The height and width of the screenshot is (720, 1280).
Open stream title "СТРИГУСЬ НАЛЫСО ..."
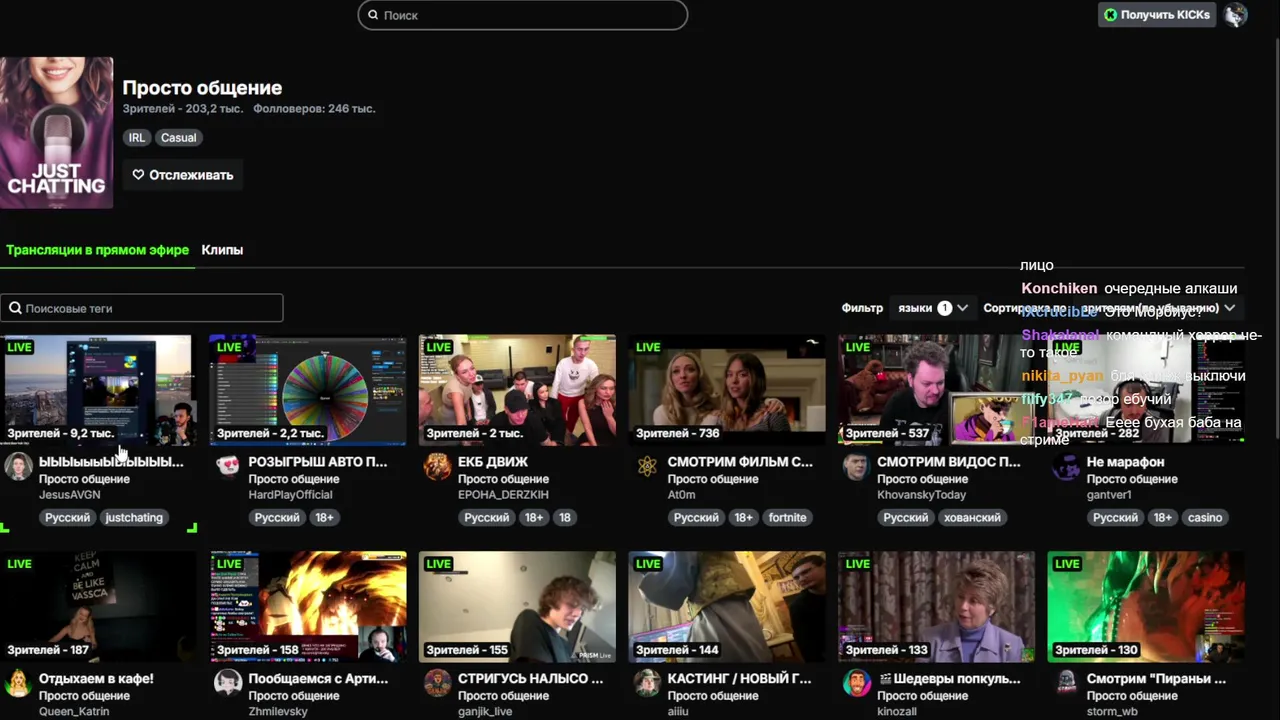[x=531, y=679]
